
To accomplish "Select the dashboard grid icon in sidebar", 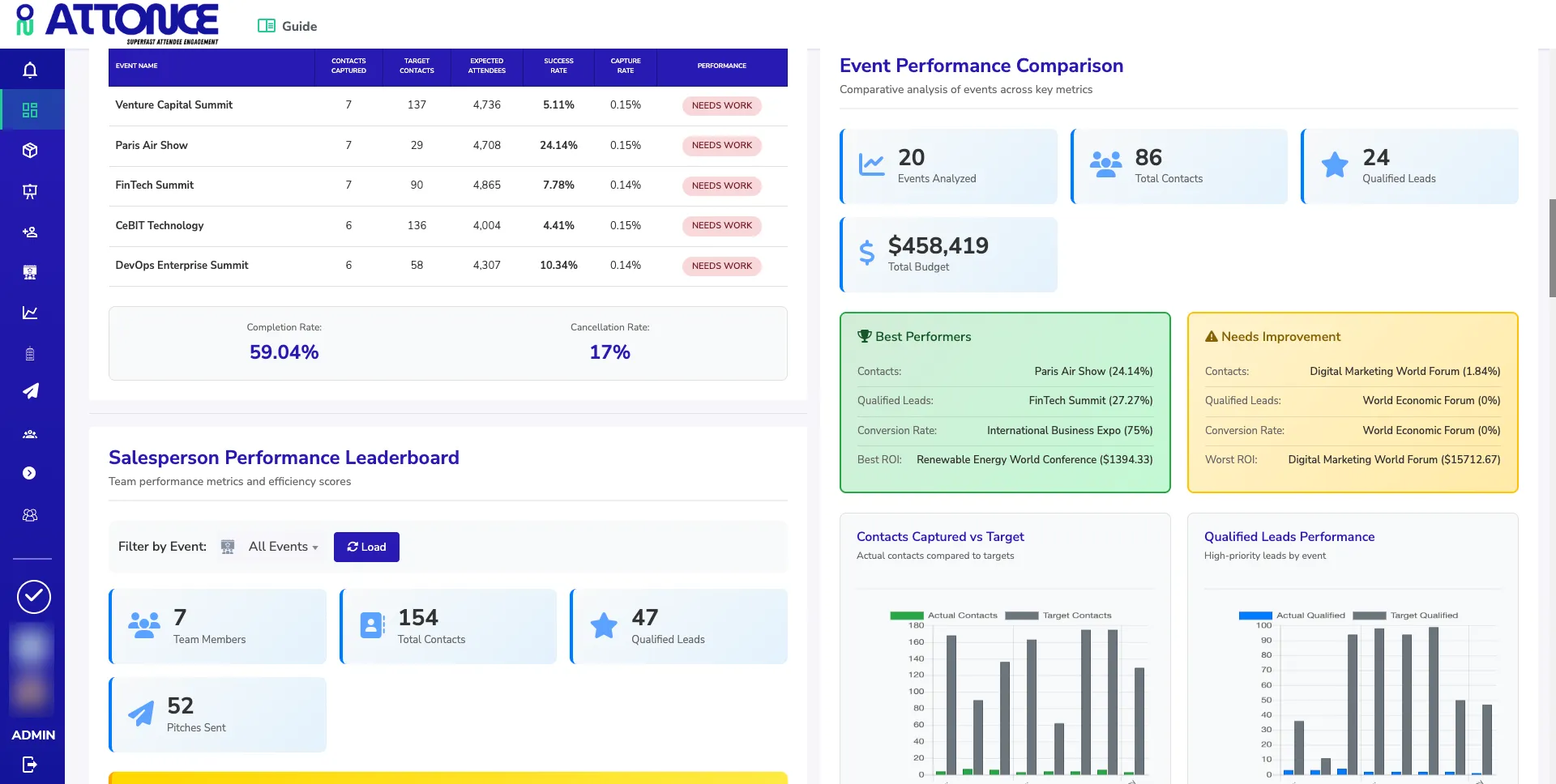I will (x=30, y=110).
